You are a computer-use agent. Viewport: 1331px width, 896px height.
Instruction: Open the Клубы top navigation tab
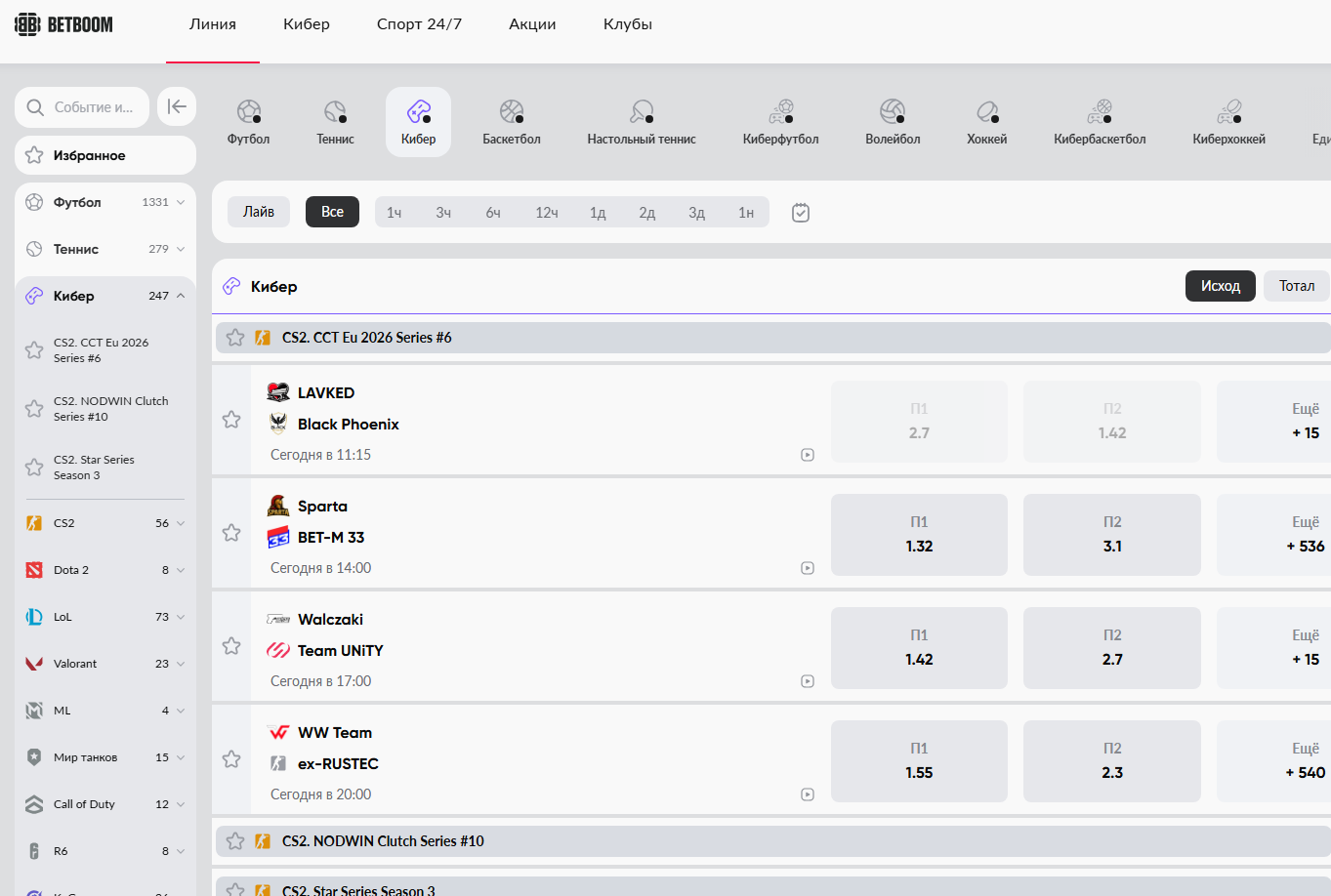click(x=628, y=24)
